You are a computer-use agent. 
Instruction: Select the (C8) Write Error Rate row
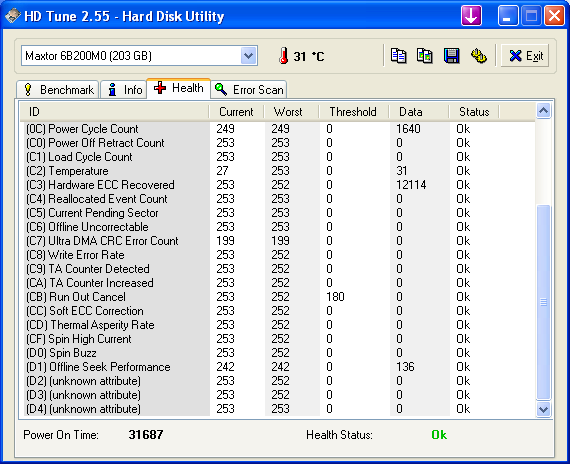point(280,255)
